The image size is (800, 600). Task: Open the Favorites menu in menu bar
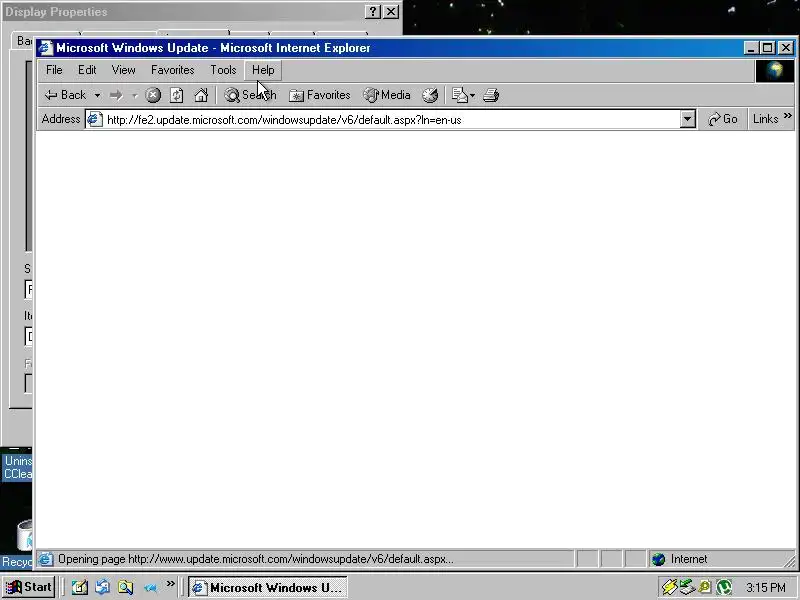(172, 70)
